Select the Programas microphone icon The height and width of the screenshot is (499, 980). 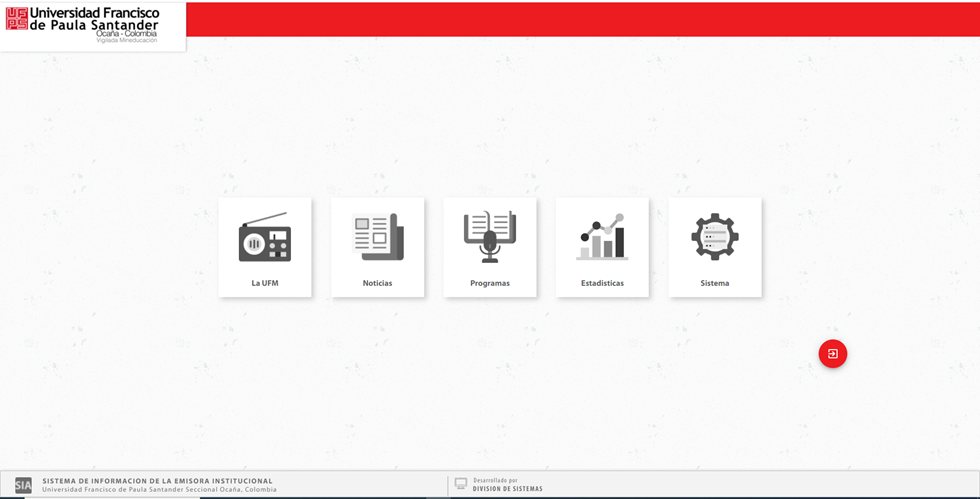point(489,238)
